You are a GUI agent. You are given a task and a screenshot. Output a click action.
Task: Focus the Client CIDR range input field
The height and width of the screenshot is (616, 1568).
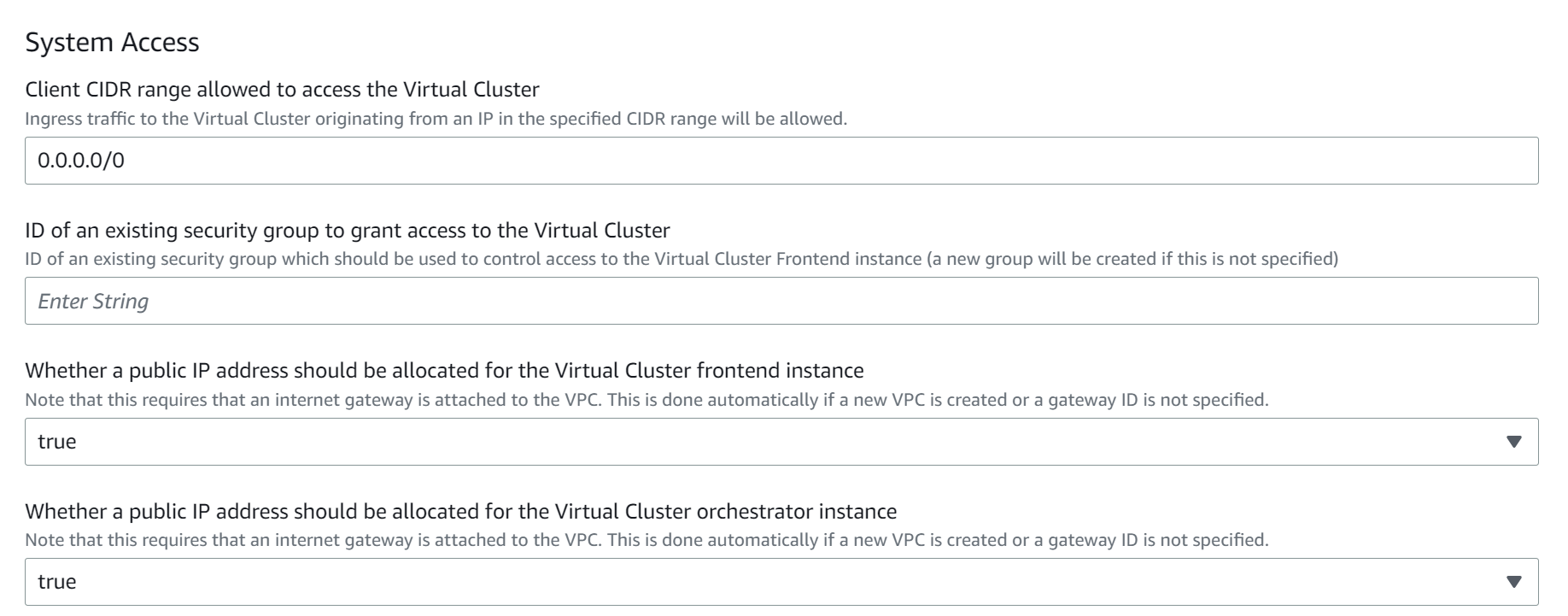point(781,161)
